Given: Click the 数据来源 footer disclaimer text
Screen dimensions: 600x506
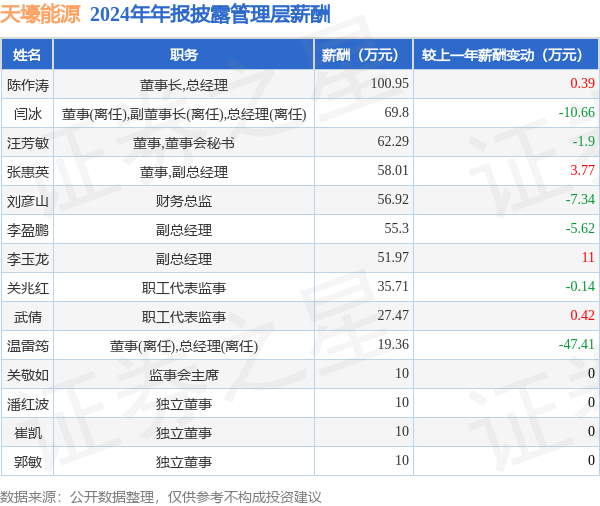Looking at the screenshot, I should (161, 497).
